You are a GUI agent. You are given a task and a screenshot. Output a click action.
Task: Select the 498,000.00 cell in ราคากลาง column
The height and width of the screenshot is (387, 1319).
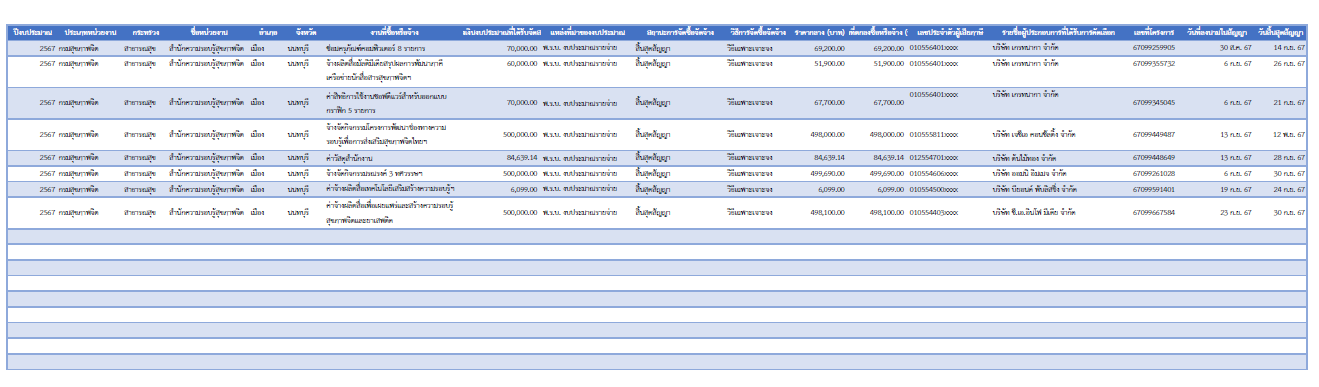pos(827,135)
